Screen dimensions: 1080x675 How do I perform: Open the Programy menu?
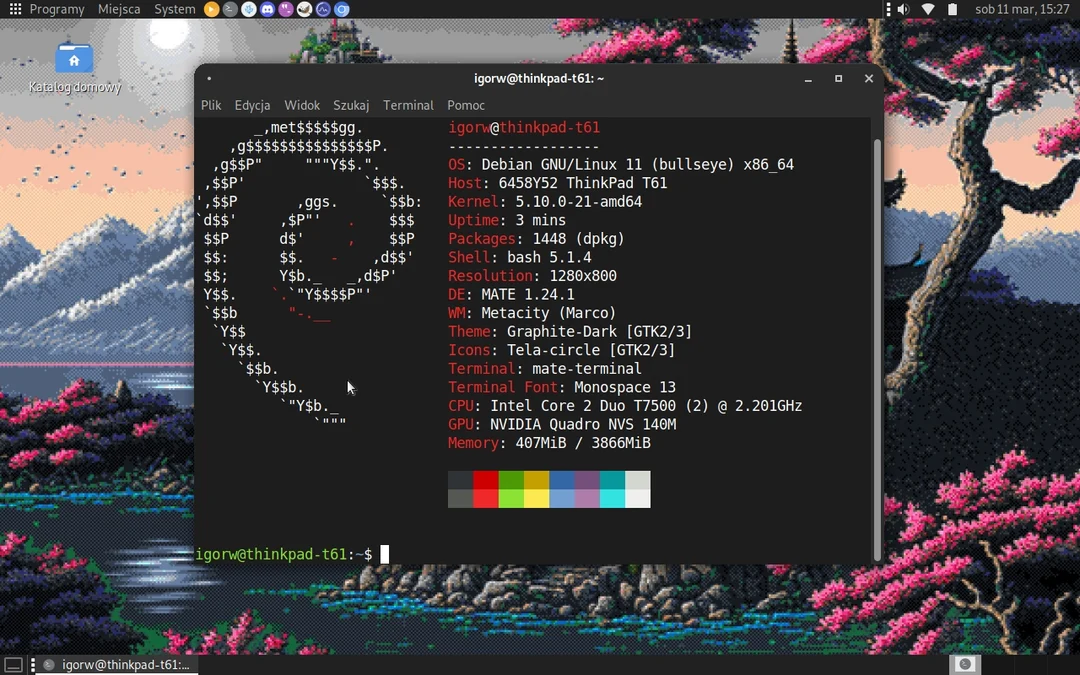tap(57, 9)
